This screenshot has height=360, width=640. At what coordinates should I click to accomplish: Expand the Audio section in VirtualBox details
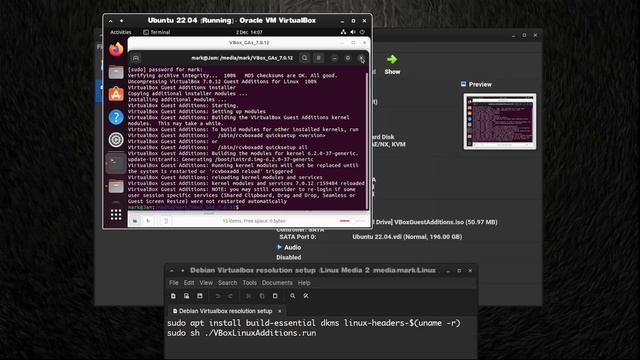point(280,247)
